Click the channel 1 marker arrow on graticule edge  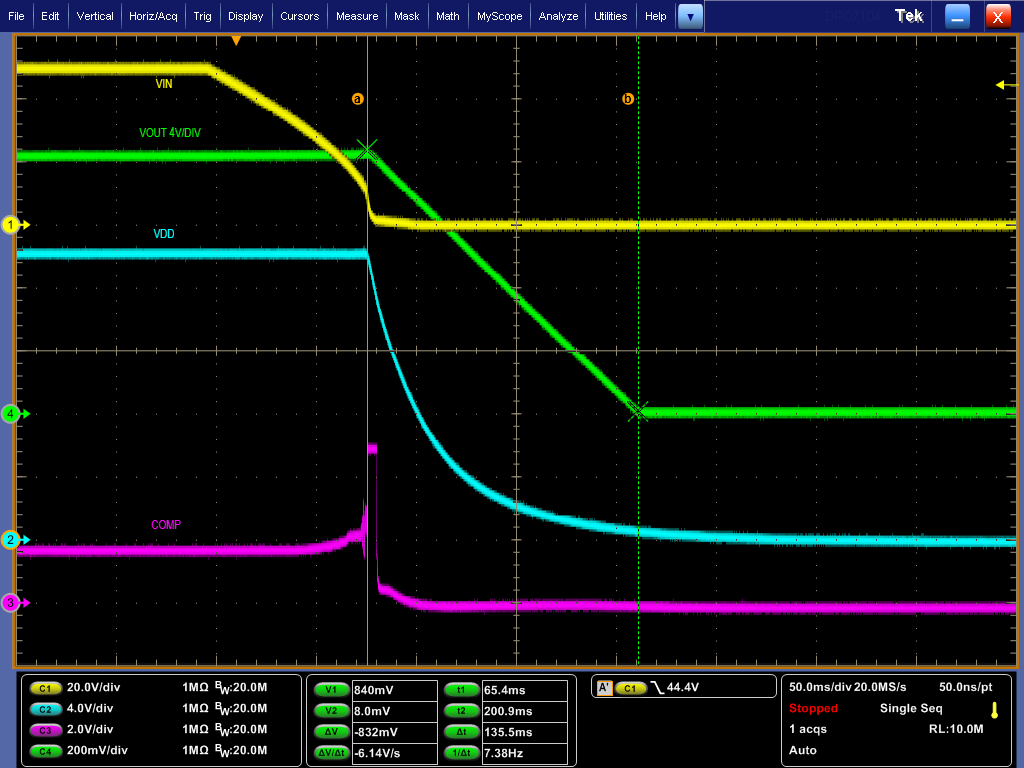(11, 226)
